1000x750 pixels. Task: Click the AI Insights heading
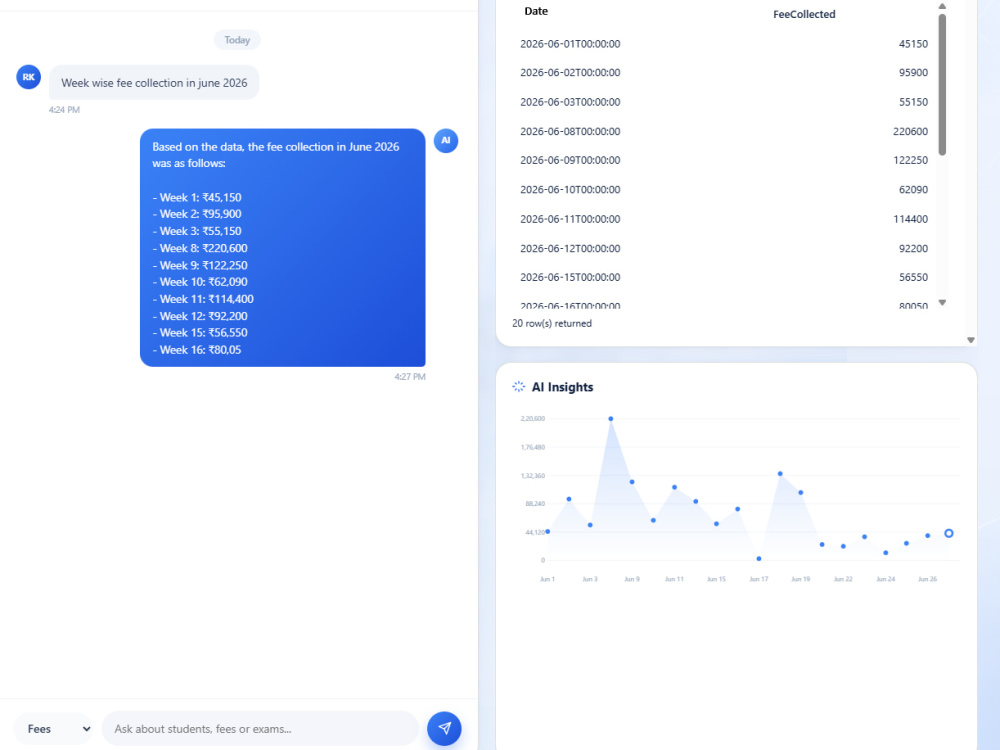[562, 386]
